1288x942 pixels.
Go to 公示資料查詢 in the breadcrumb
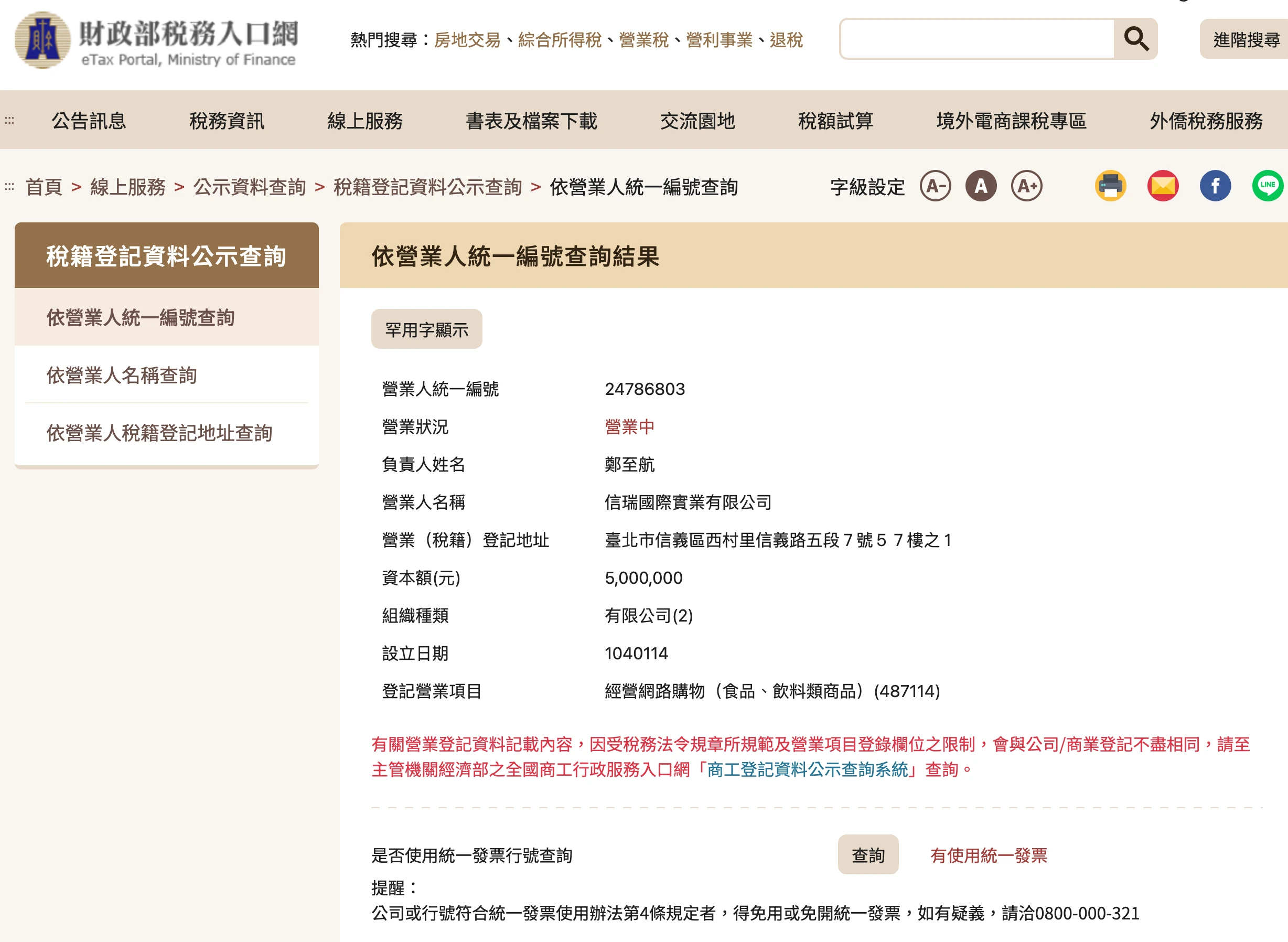(250, 187)
